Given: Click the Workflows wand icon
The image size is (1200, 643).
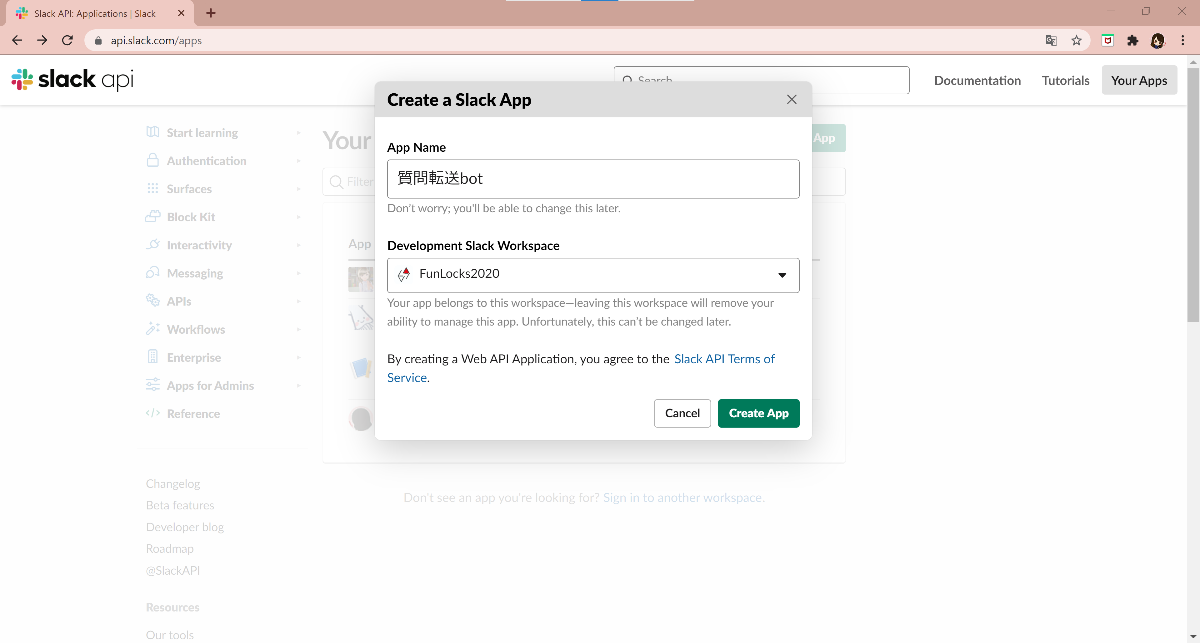Looking at the screenshot, I should coord(153,329).
